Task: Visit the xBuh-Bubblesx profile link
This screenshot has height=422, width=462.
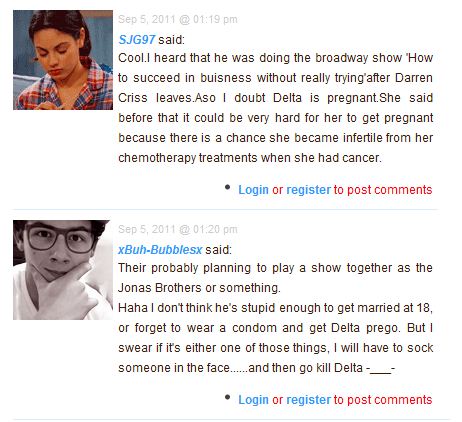Action: click(x=160, y=250)
